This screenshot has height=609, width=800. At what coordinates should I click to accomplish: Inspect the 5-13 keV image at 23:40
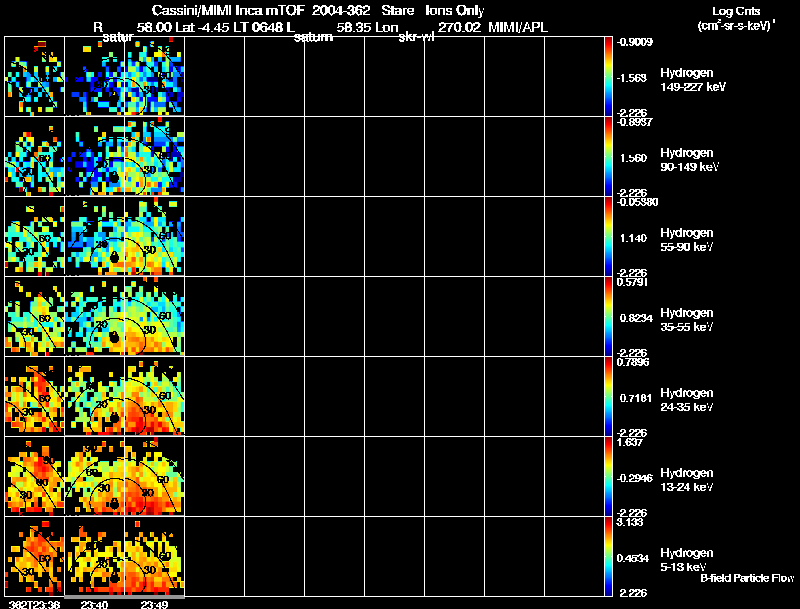point(94,556)
